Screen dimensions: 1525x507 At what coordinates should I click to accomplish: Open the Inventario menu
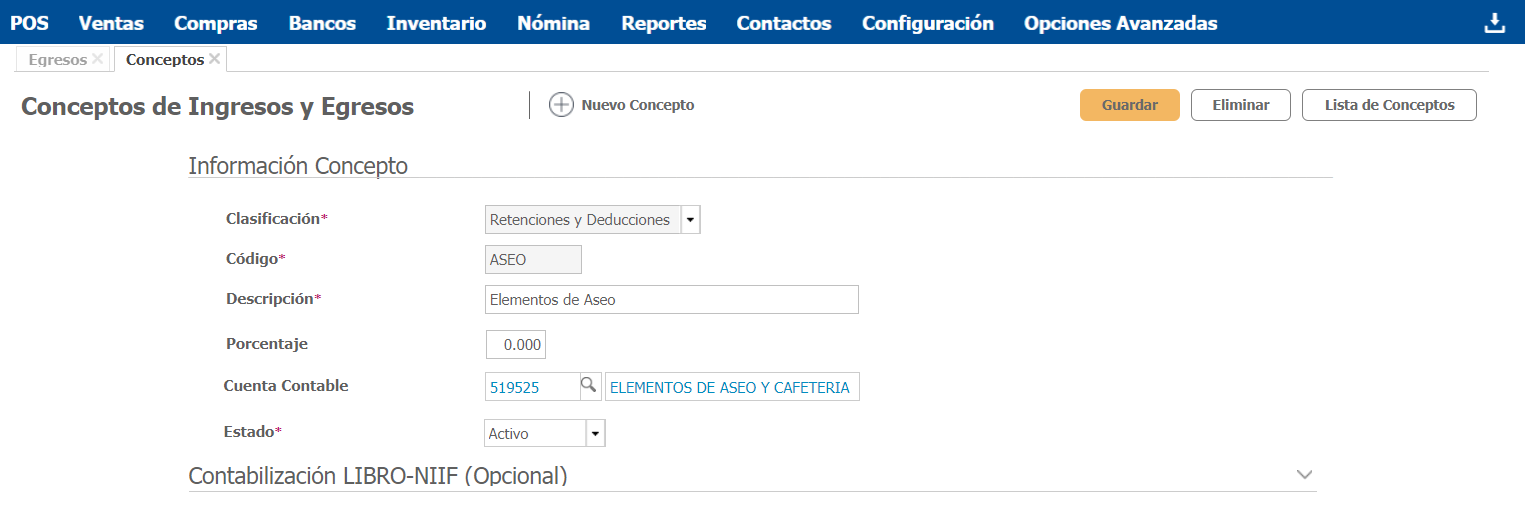click(436, 23)
